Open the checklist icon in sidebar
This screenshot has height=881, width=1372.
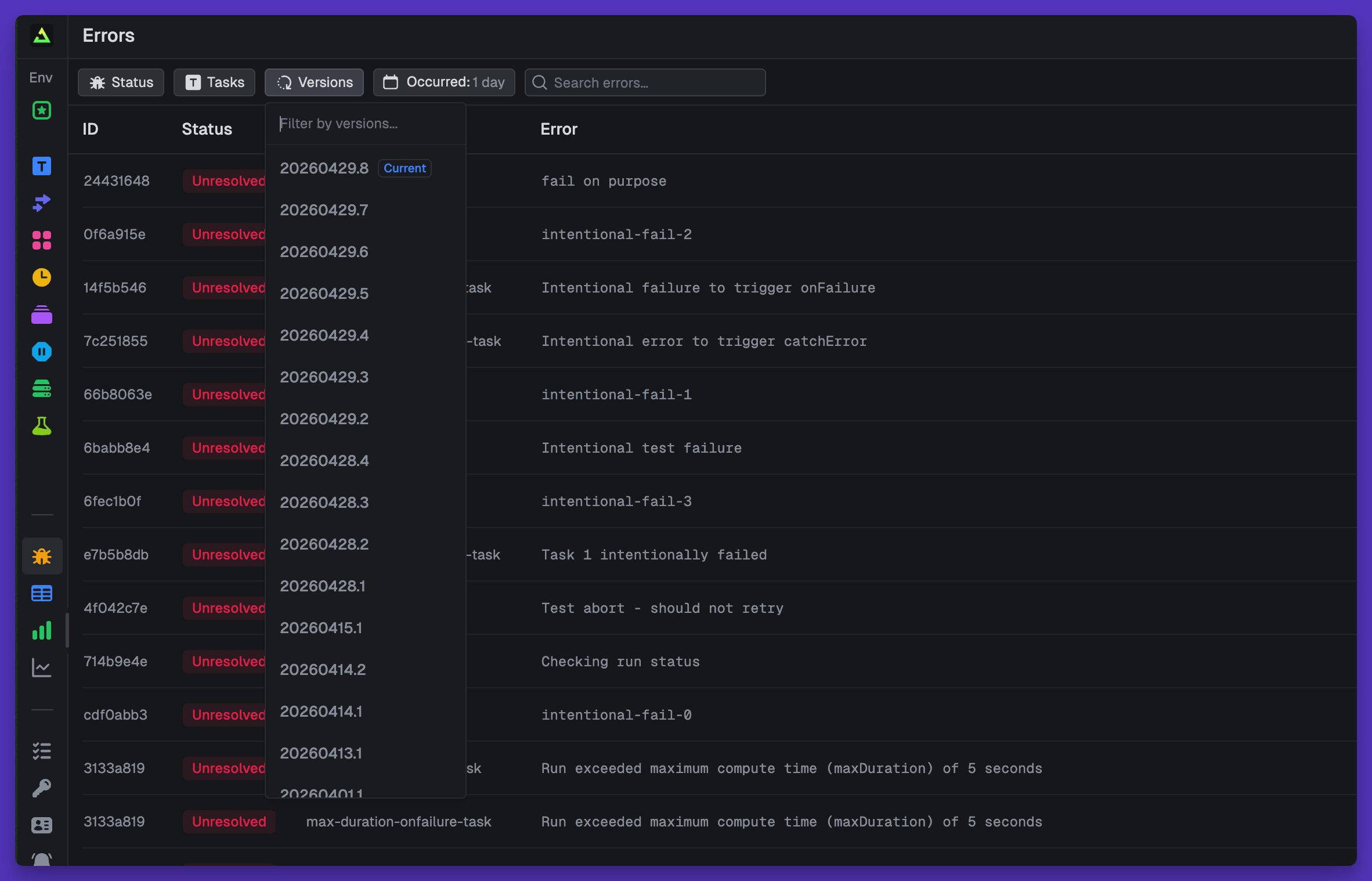click(x=41, y=751)
